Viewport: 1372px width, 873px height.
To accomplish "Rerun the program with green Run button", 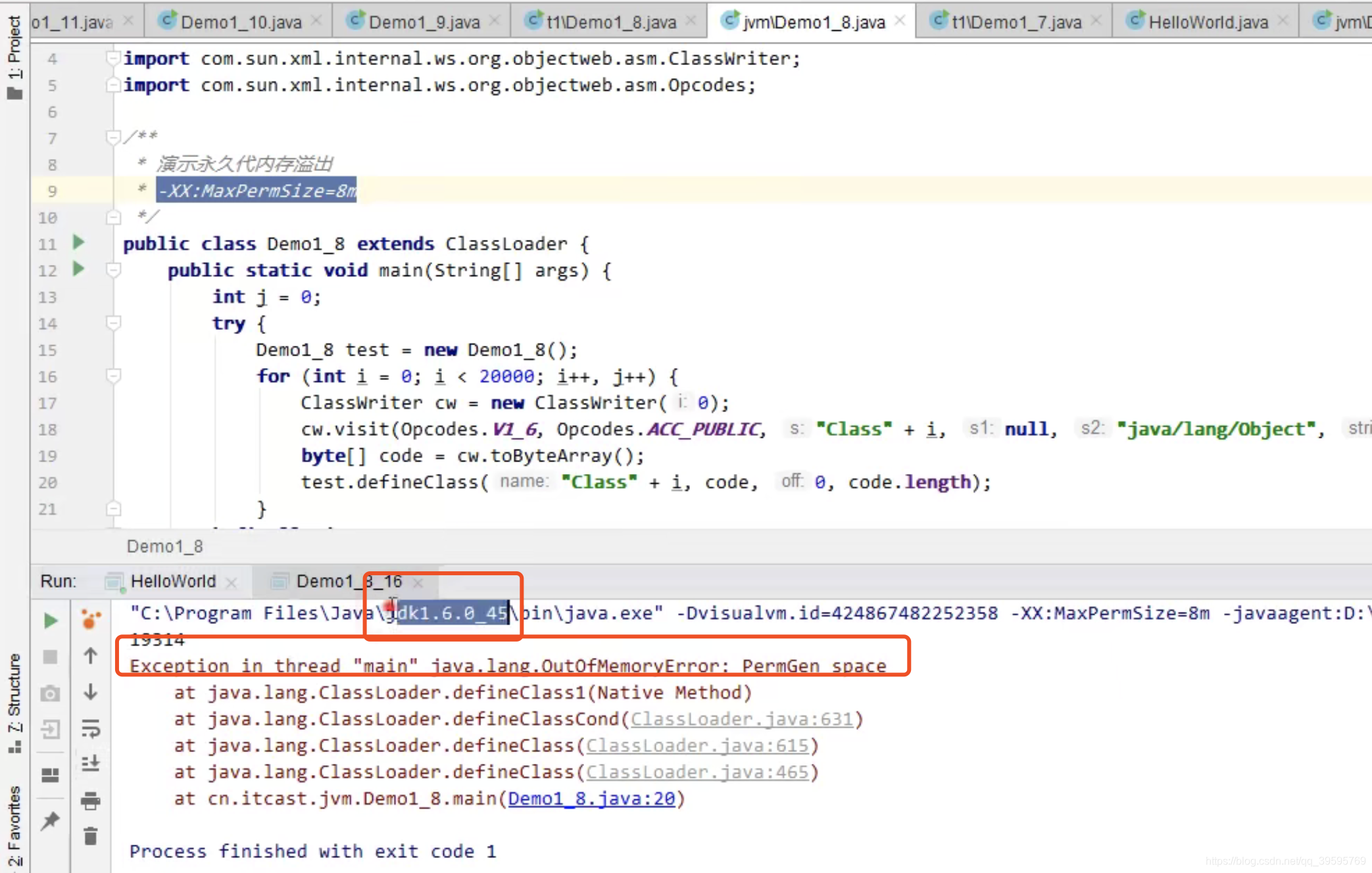I will pyautogui.click(x=50, y=621).
